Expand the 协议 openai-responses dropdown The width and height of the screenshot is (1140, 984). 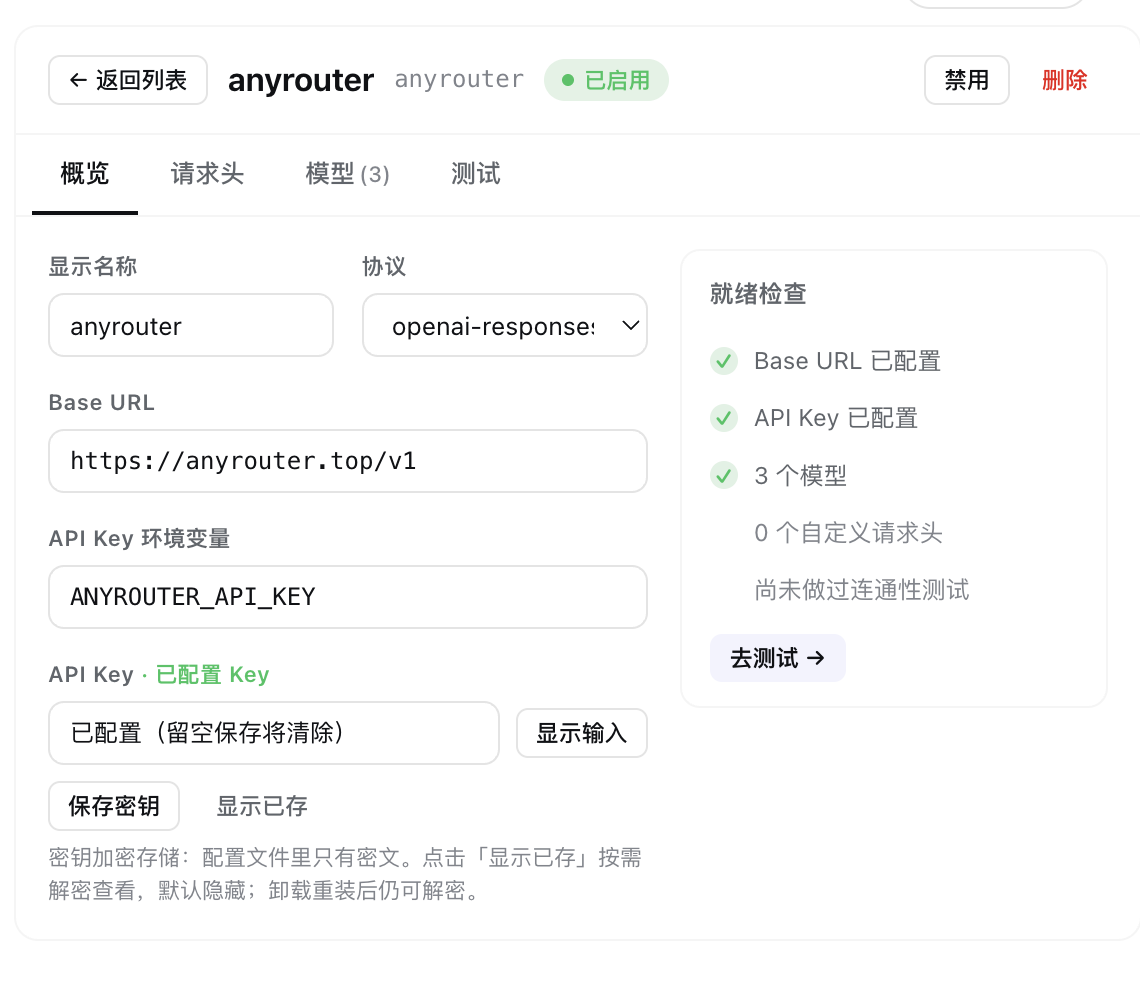(x=505, y=325)
